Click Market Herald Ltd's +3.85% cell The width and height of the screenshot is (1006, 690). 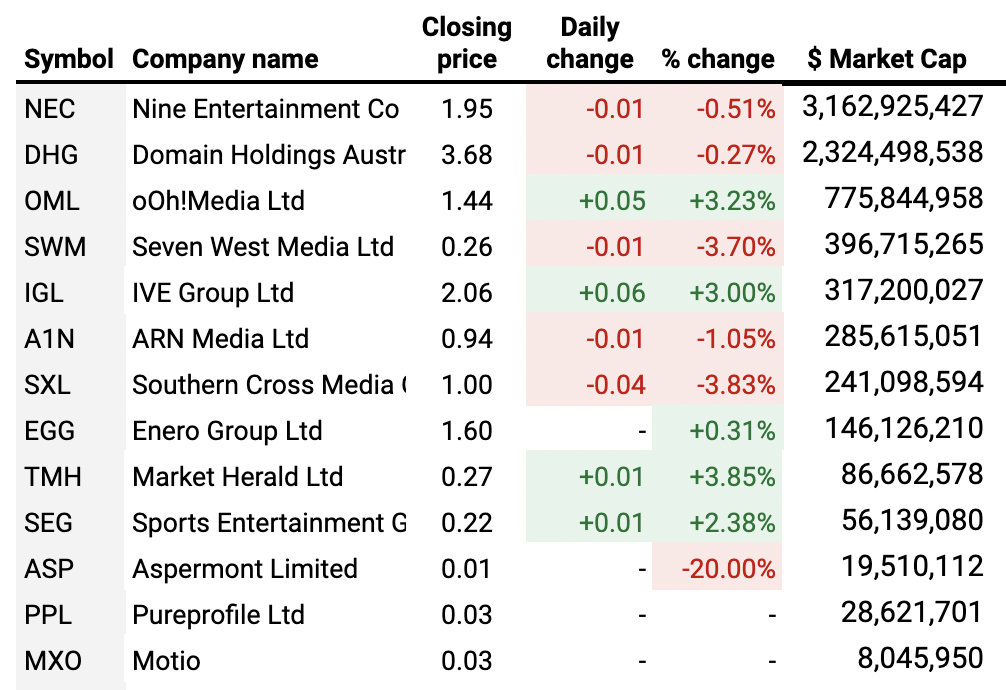[x=732, y=477]
